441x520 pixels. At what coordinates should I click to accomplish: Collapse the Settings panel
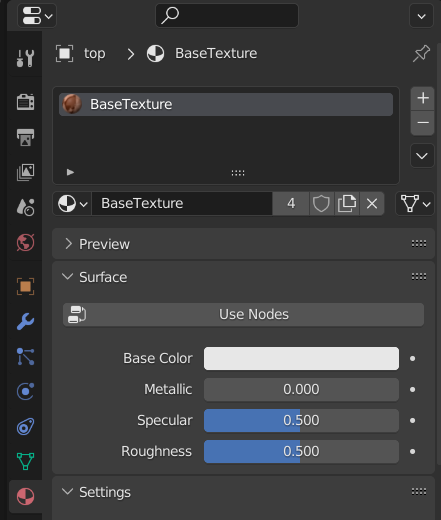[x=68, y=492]
